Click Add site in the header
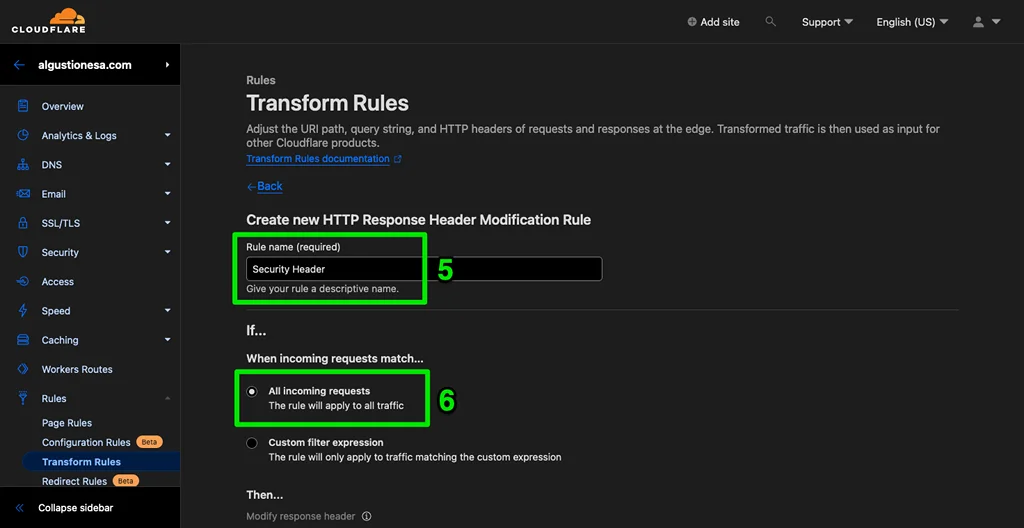The height and width of the screenshot is (528, 1024). point(720,22)
